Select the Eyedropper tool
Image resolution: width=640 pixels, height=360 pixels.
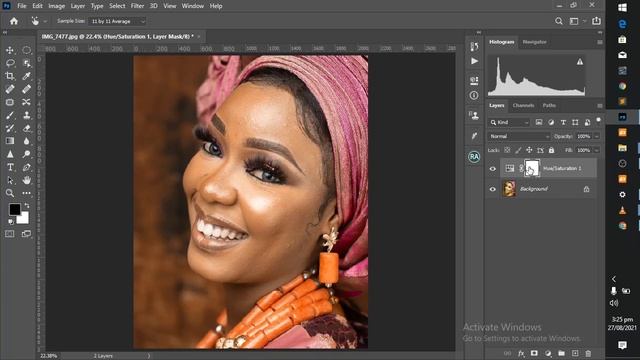click(x=27, y=76)
